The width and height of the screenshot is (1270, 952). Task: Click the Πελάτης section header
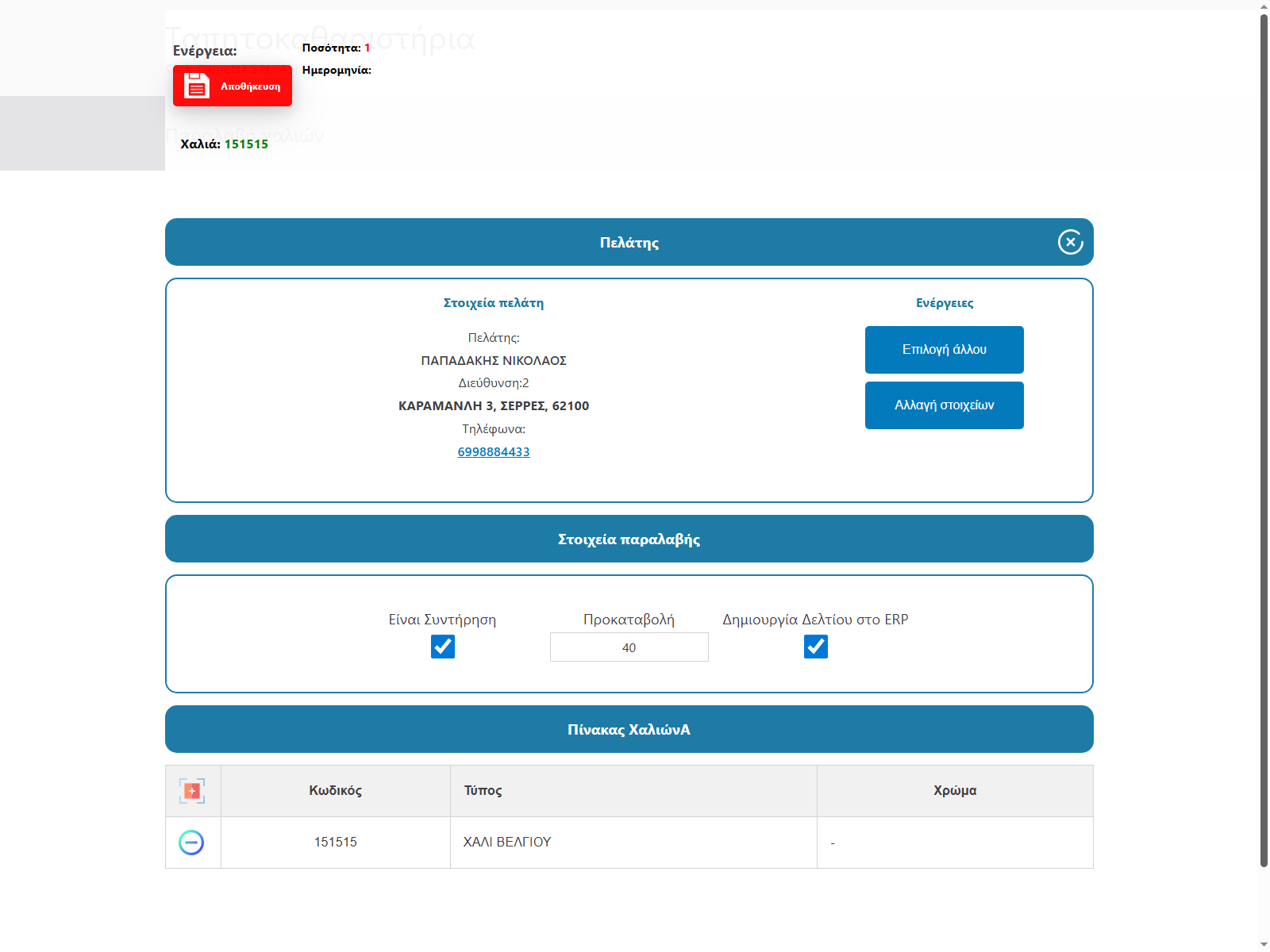click(629, 242)
